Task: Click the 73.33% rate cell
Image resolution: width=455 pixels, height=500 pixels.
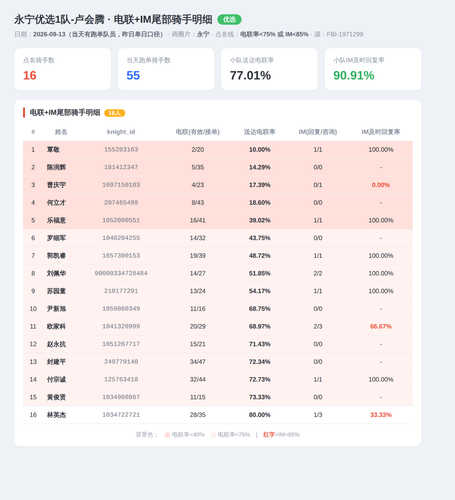Action: [260, 397]
